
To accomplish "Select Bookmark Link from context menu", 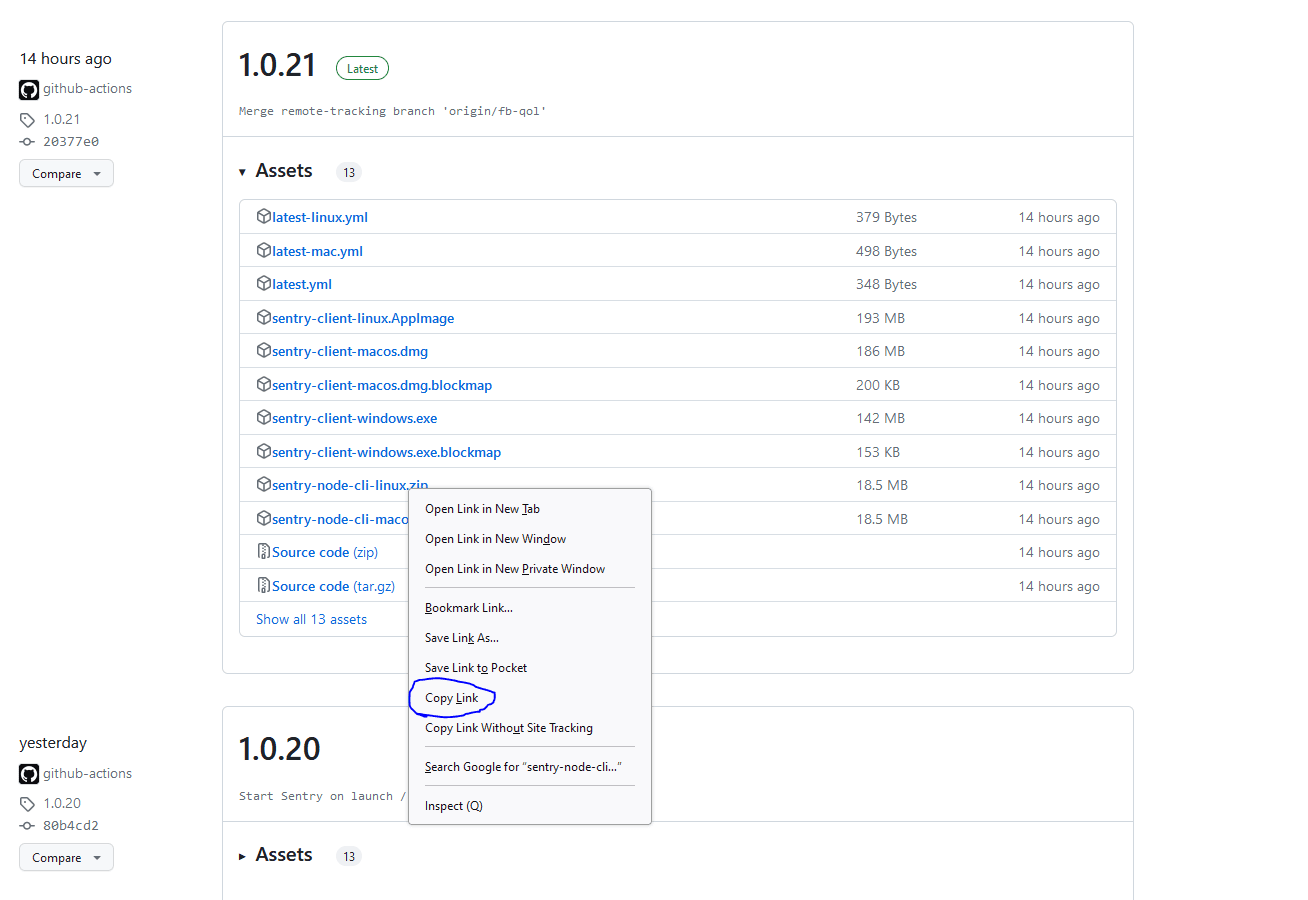I will click(530, 608).
